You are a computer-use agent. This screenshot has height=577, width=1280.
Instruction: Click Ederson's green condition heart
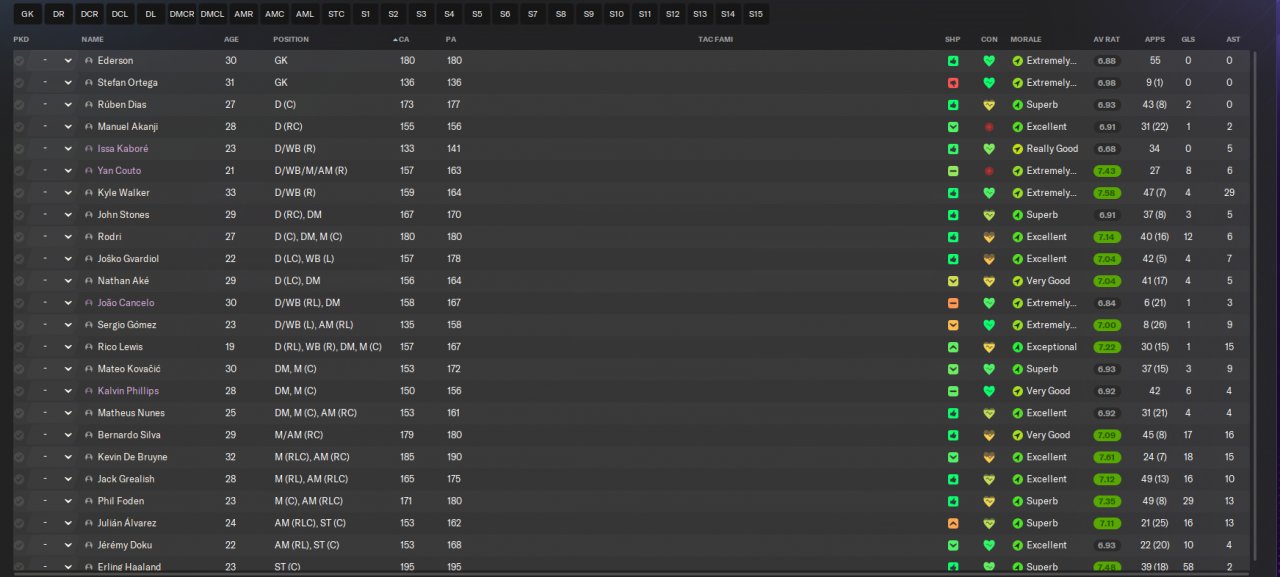989,61
